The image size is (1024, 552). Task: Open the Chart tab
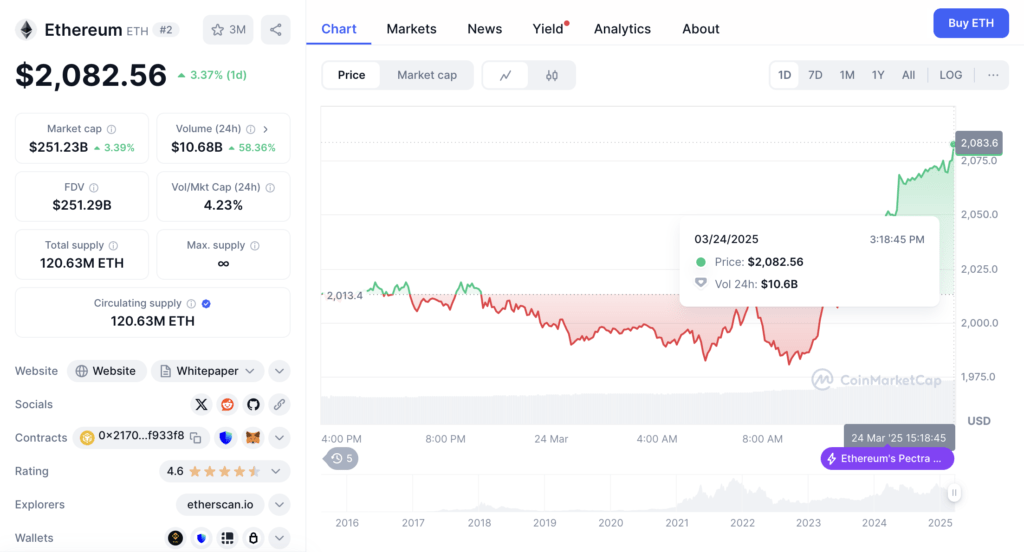[x=338, y=29]
